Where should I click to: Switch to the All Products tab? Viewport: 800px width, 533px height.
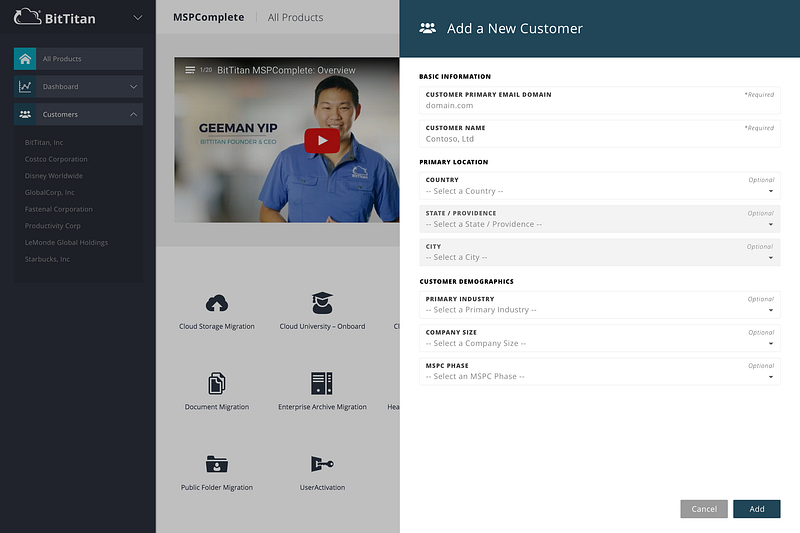click(295, 17)
